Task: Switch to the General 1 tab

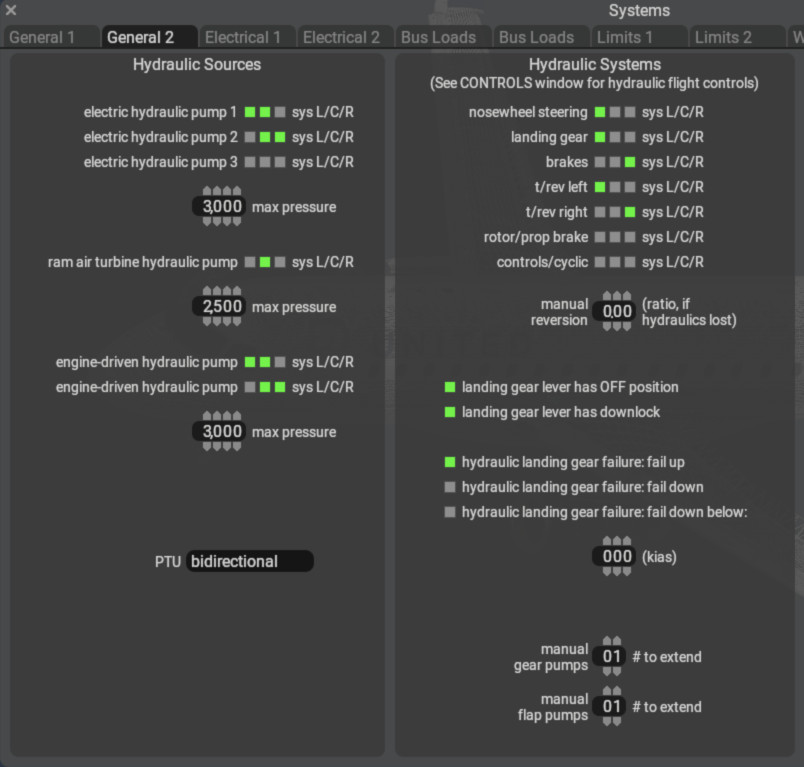Action: pyautogui.click(x=42, y=37)
